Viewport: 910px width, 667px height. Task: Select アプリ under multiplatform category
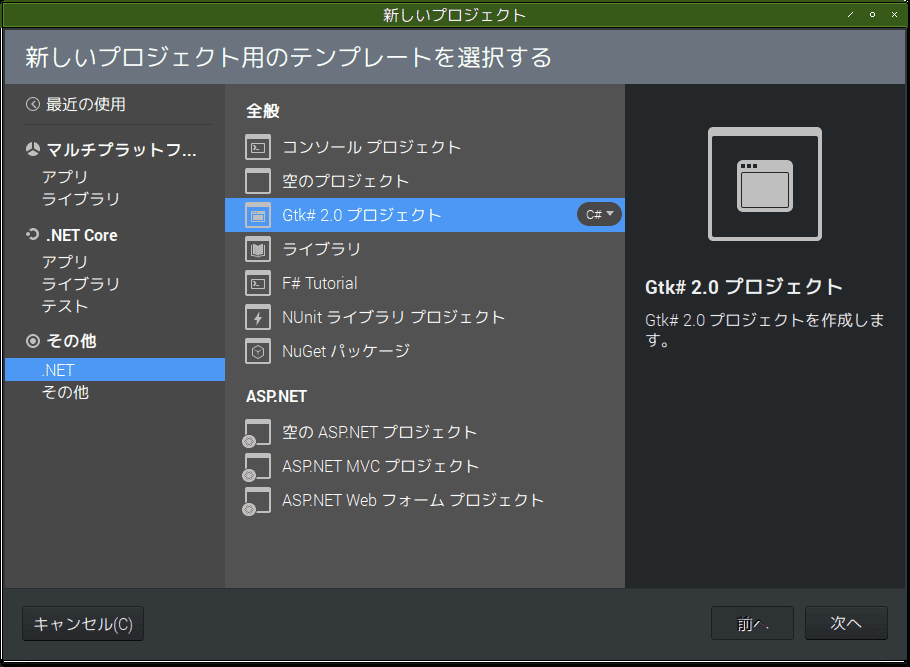point(65,176)
